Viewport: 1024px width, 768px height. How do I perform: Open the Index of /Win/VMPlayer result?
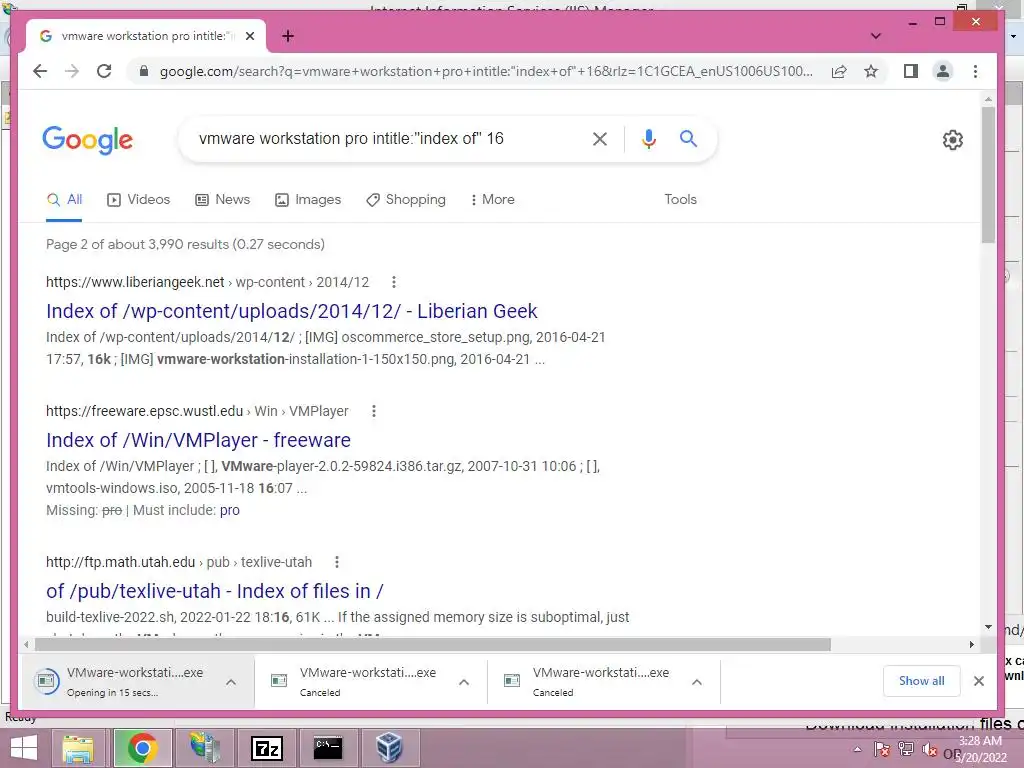[x=199, y=441]
